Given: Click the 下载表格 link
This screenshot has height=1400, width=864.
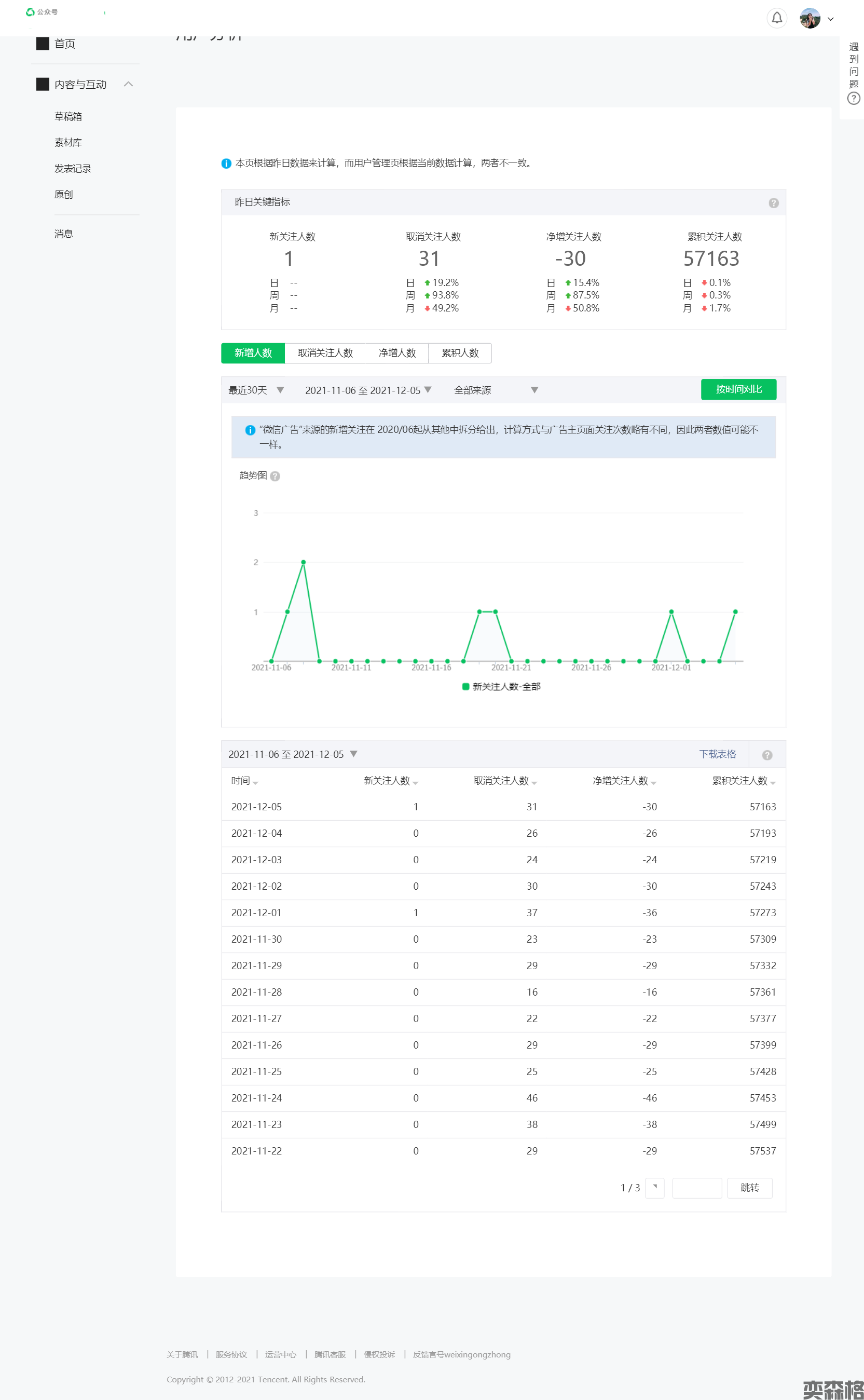Looking at the screenshot, I should point(717,754).
